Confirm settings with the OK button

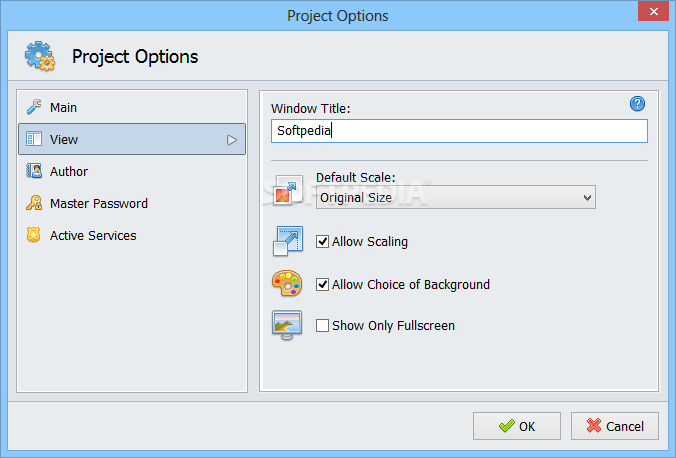(x=517, y=426)
